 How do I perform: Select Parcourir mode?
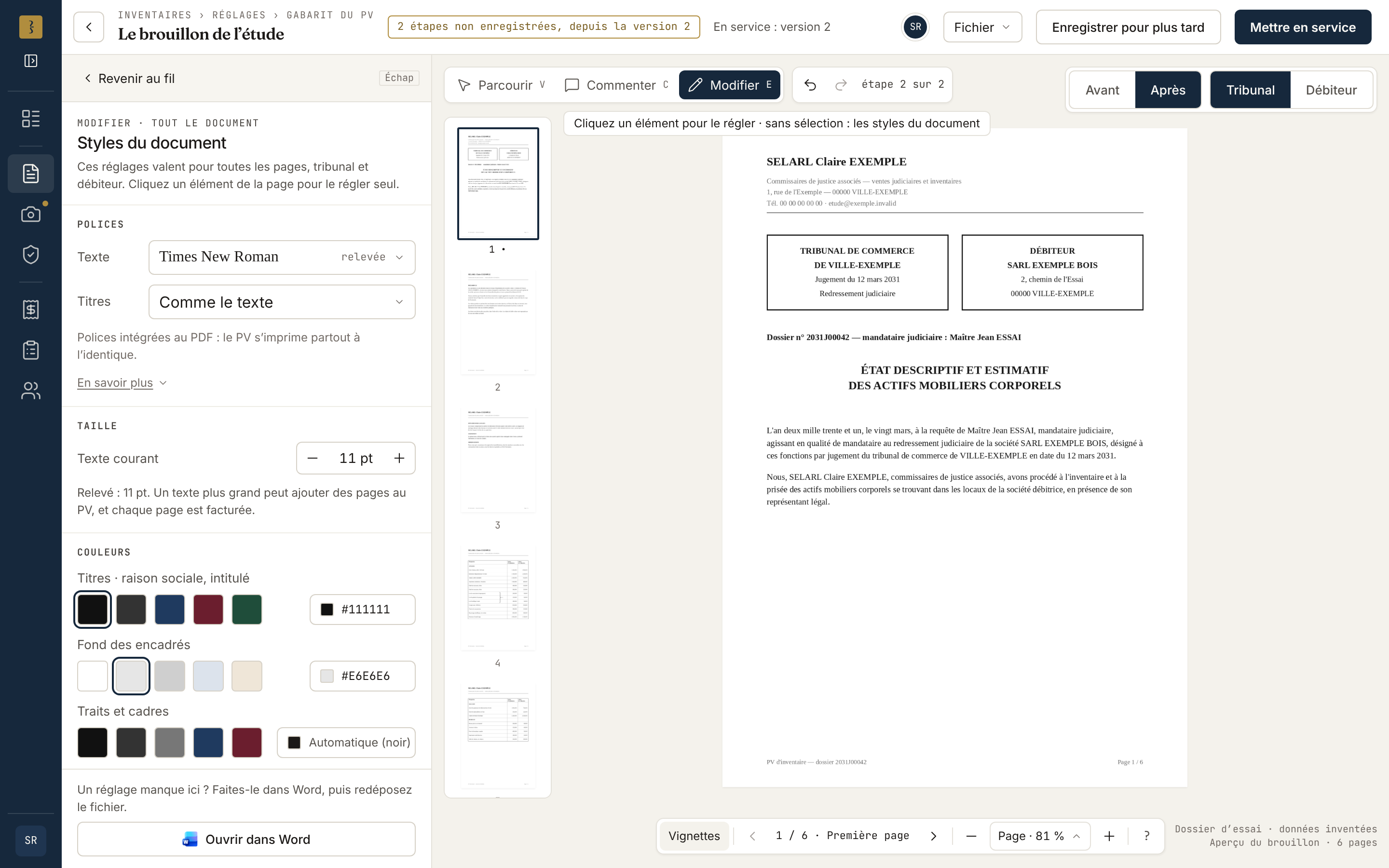pyautogui.click(x=502, y=85)
